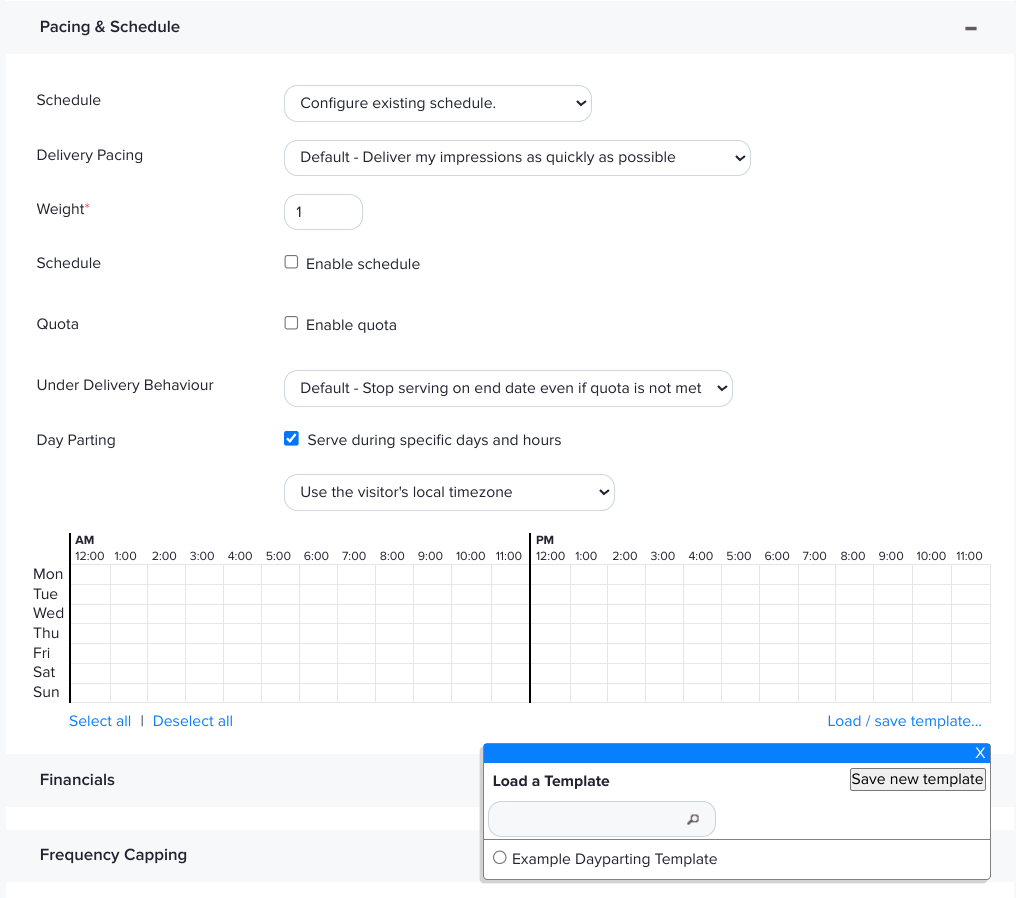The width and height of the screenshot is (1016, 898).
Task: Click the Weight input field
Action: tap(323, 212)
